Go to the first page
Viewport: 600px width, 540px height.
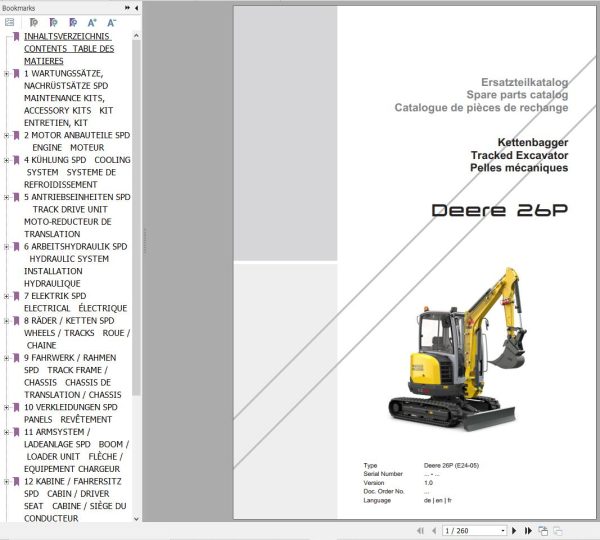tap(421, 530)
